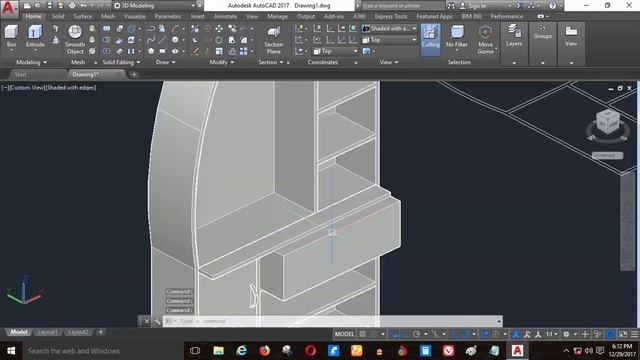Image resolution: width=640 pixels, height=360 pixels.
Task: Click the ViewCube in the viewport
Action: pos(608,121)
